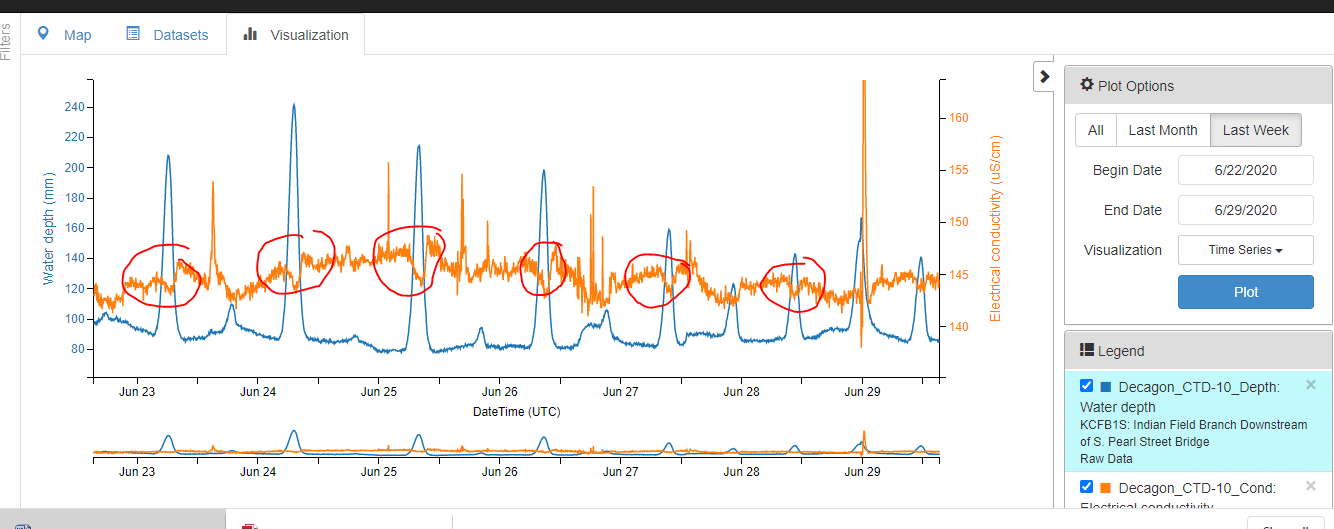The height and width of the screenshot is (529, 1334).
Task: Remove Decagon_CTD-10_Depth series with X
Action: (x=1311, y=385)
